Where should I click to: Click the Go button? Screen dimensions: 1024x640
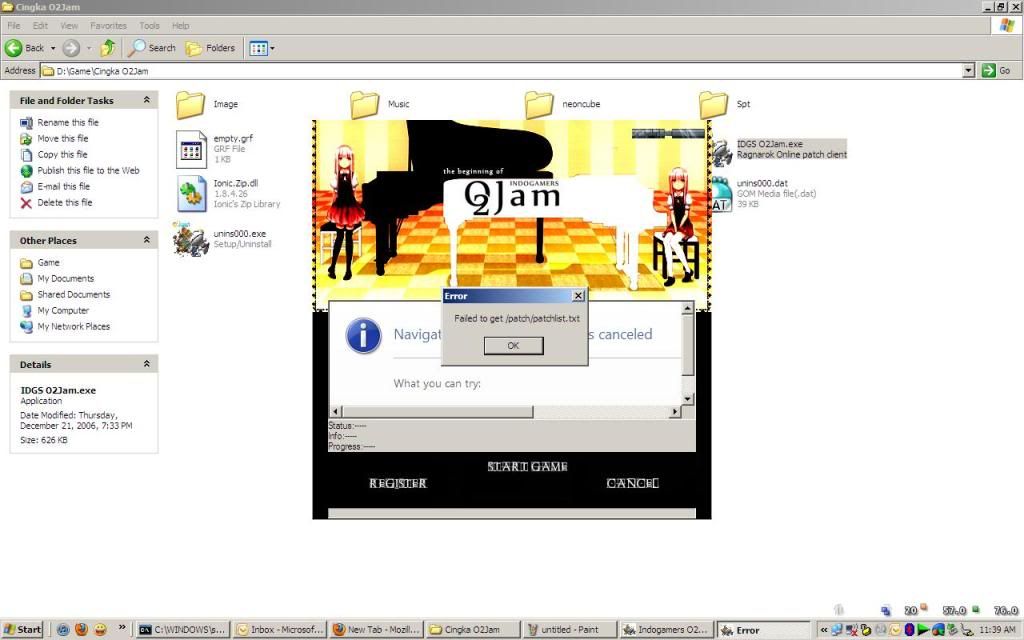pos(997,71)
